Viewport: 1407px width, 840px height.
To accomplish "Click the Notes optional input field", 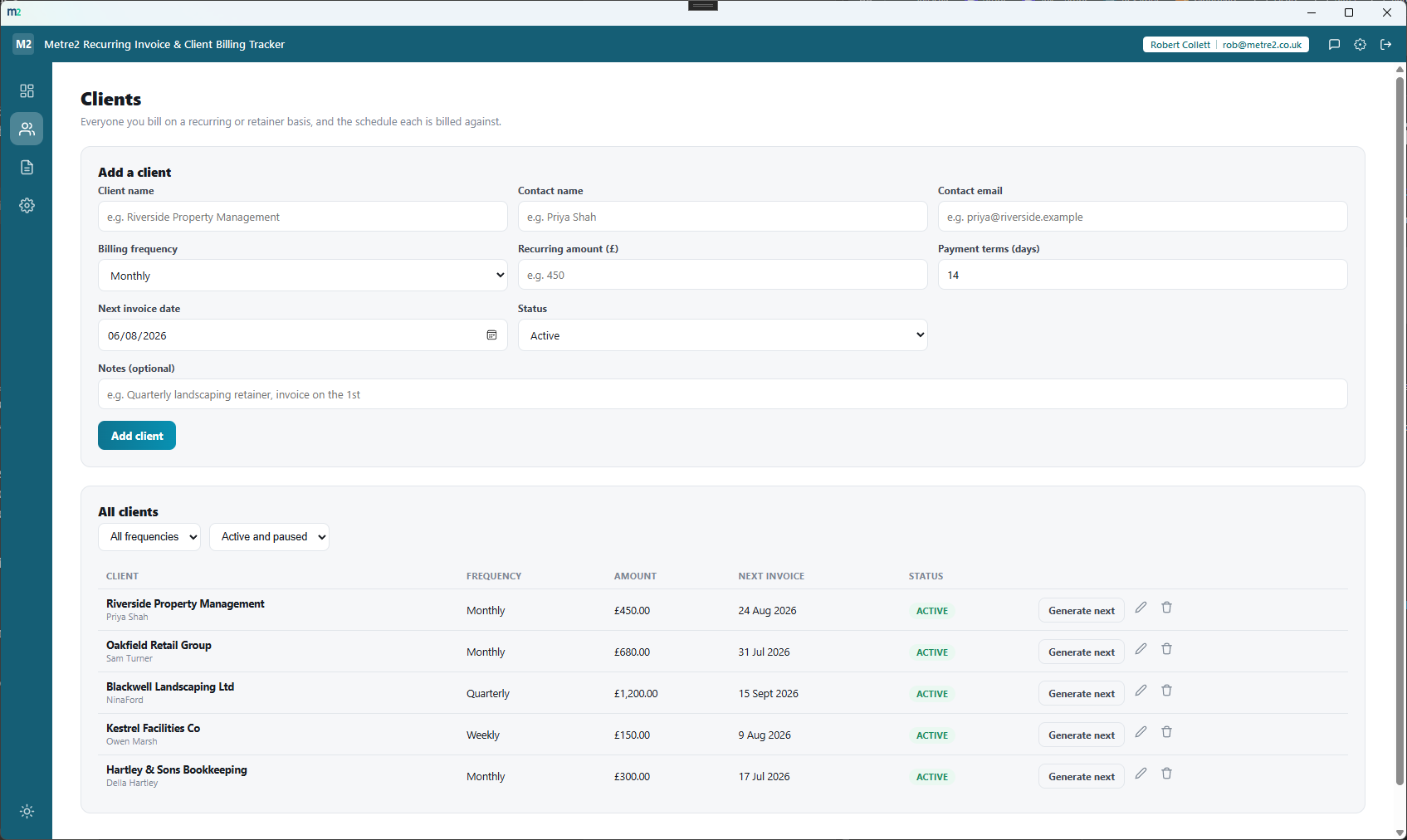I will (722, 394).
